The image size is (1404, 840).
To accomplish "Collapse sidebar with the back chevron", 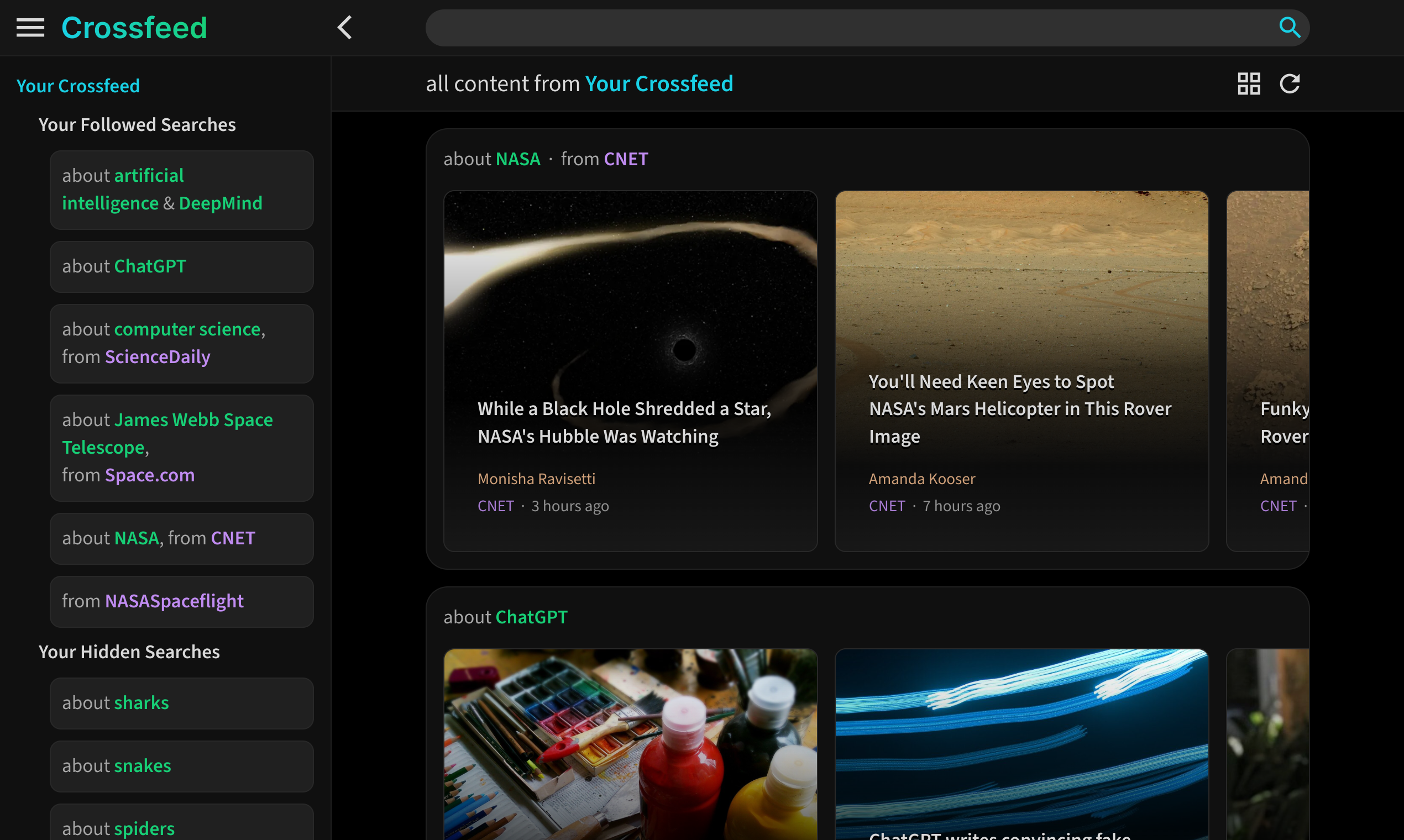I will point(345,27).
